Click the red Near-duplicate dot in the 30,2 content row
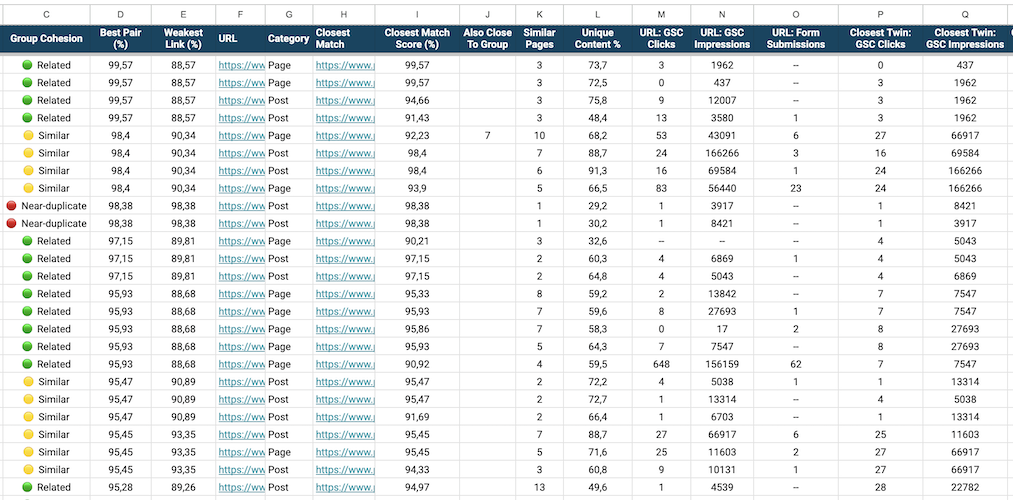This screenshot has height=500, width=1013. click(x=11, y=223)
